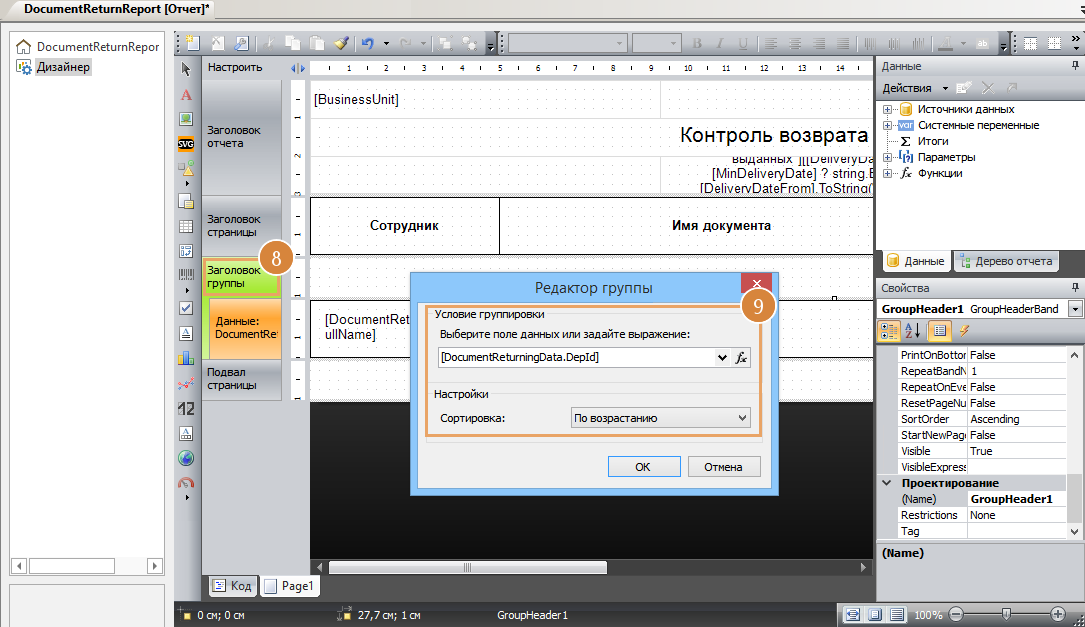Choose the chart object tool
The image size is (1085, 627).
[x=186, y=357]
